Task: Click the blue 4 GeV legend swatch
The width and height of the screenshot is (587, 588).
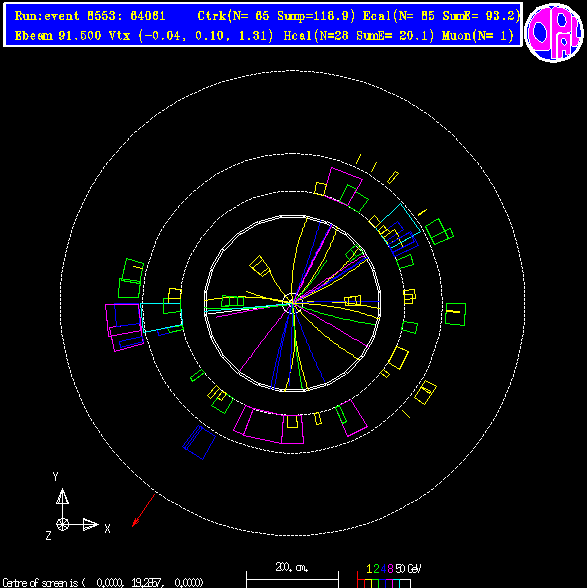Action: [382, 584]
